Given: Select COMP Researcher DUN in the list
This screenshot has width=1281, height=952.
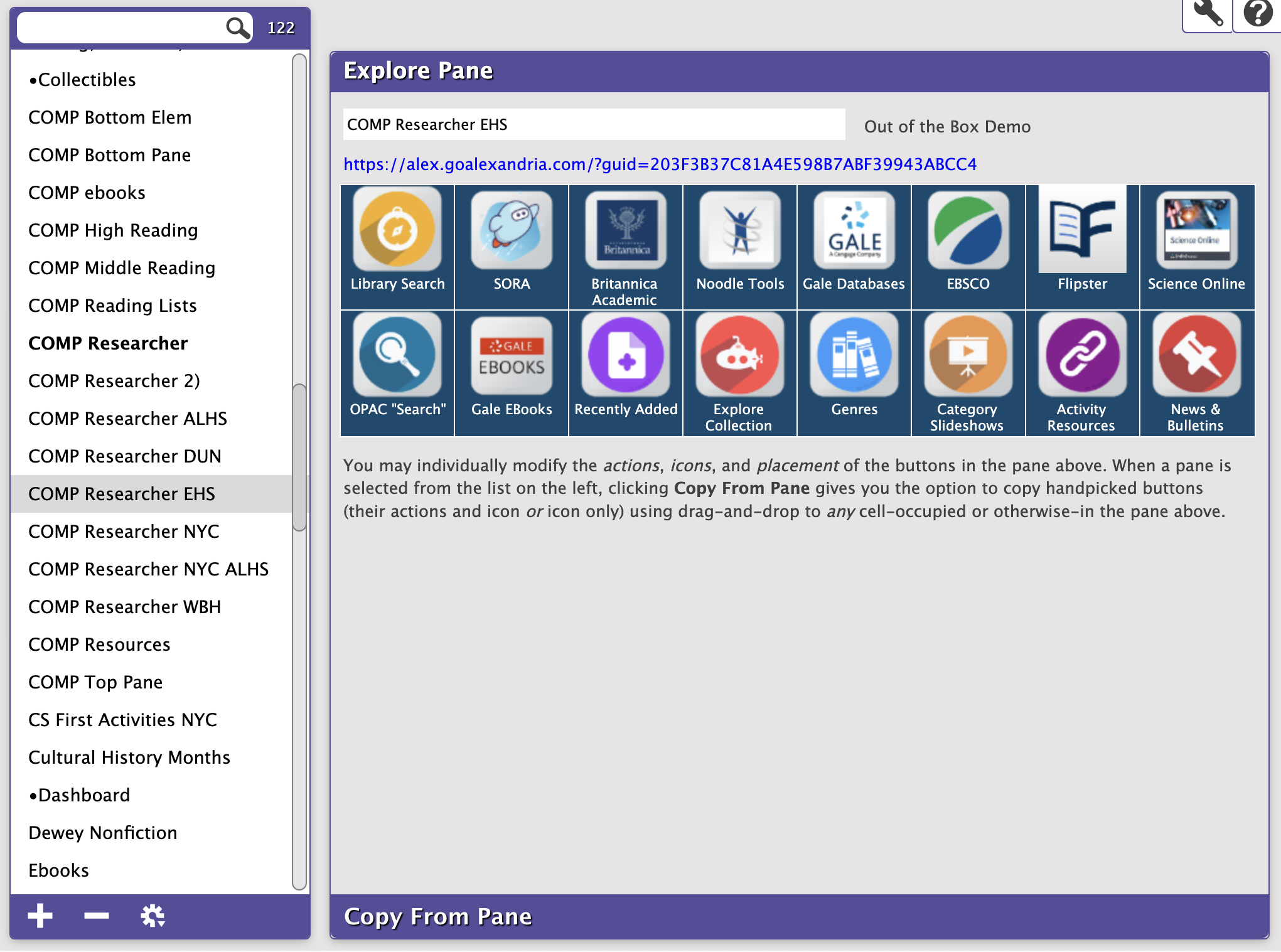Looking at the screenshot, I should (x=151, y=456).
